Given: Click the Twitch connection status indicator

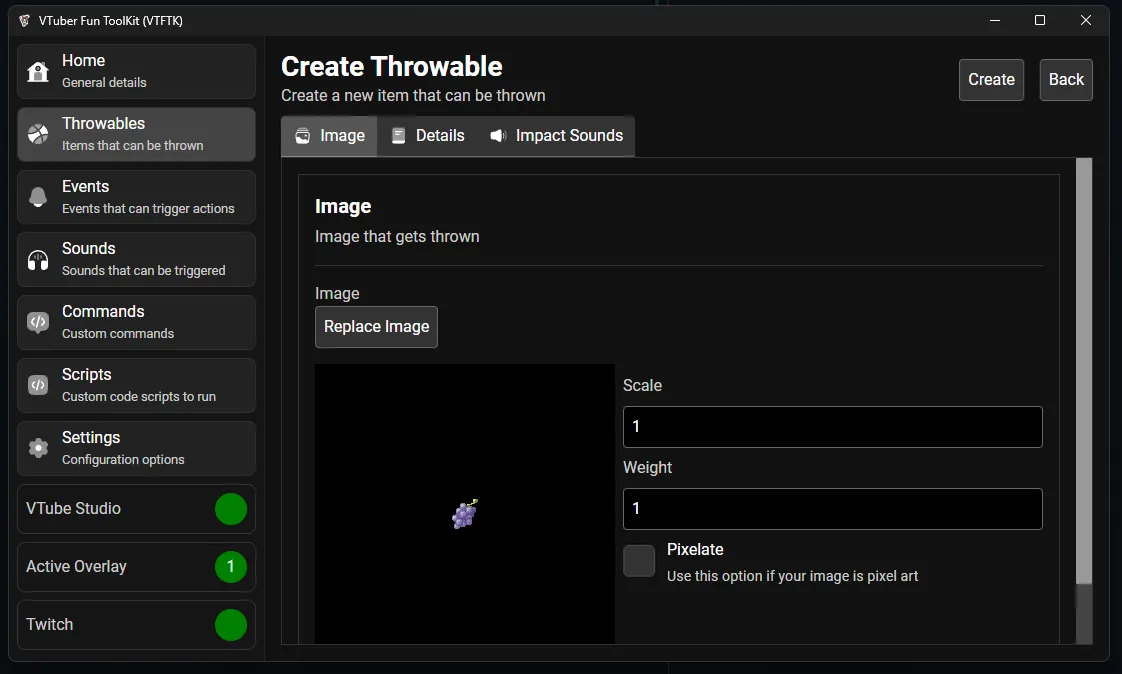Looking at the screenshot, I should tap(231, 625).
